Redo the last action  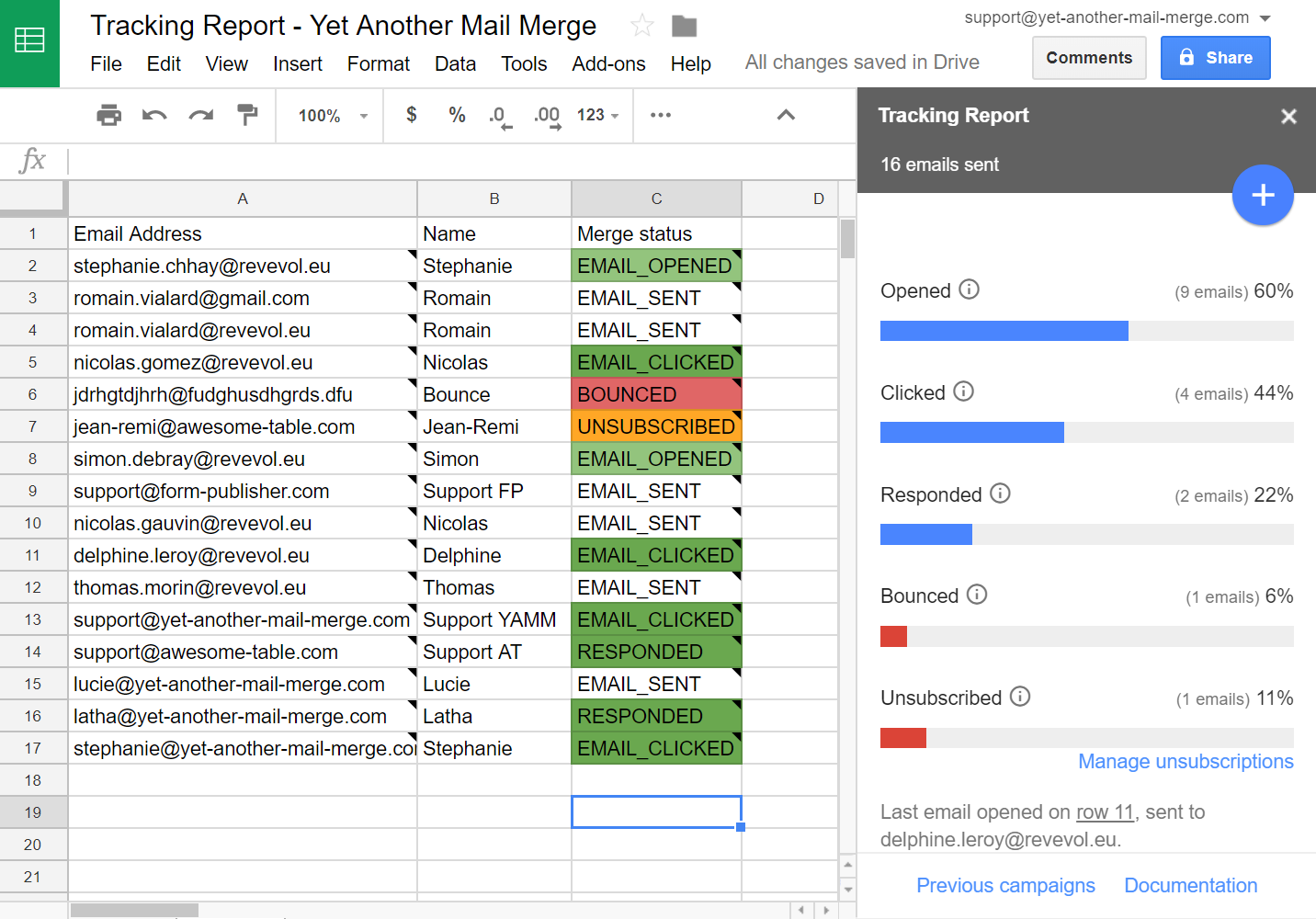[200, 115]
